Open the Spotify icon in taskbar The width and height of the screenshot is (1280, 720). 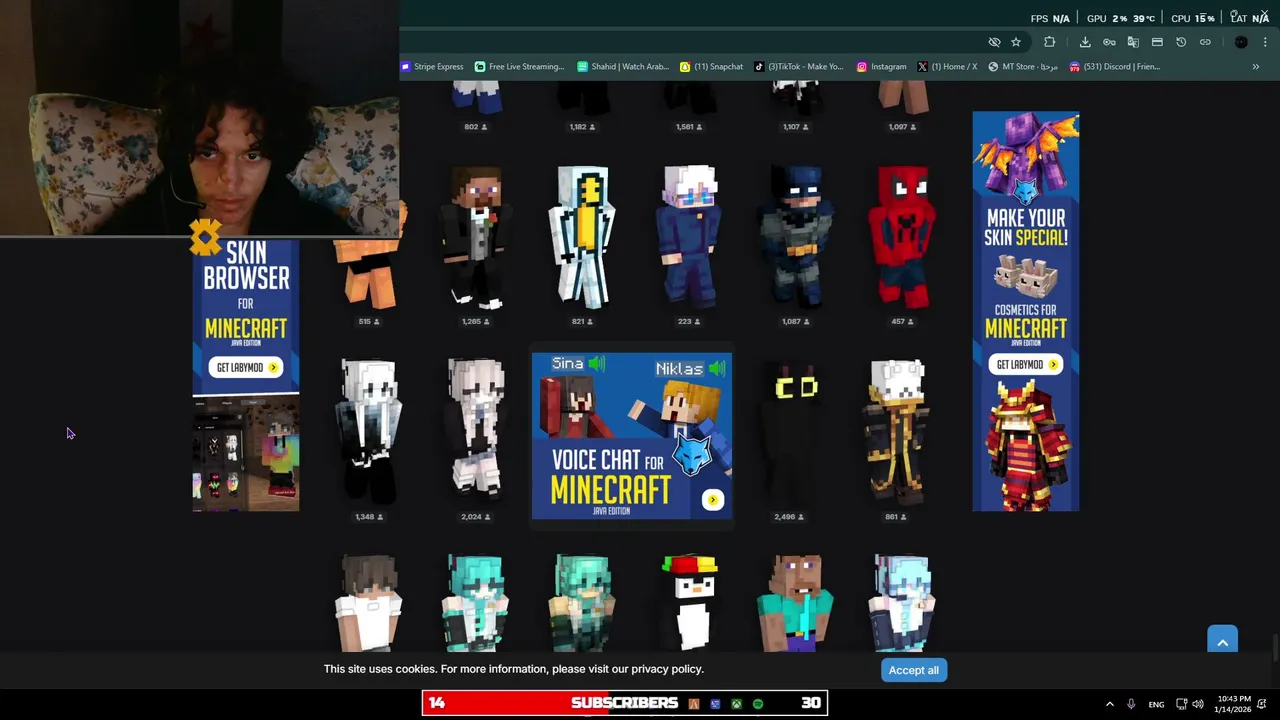click(758, 704)
